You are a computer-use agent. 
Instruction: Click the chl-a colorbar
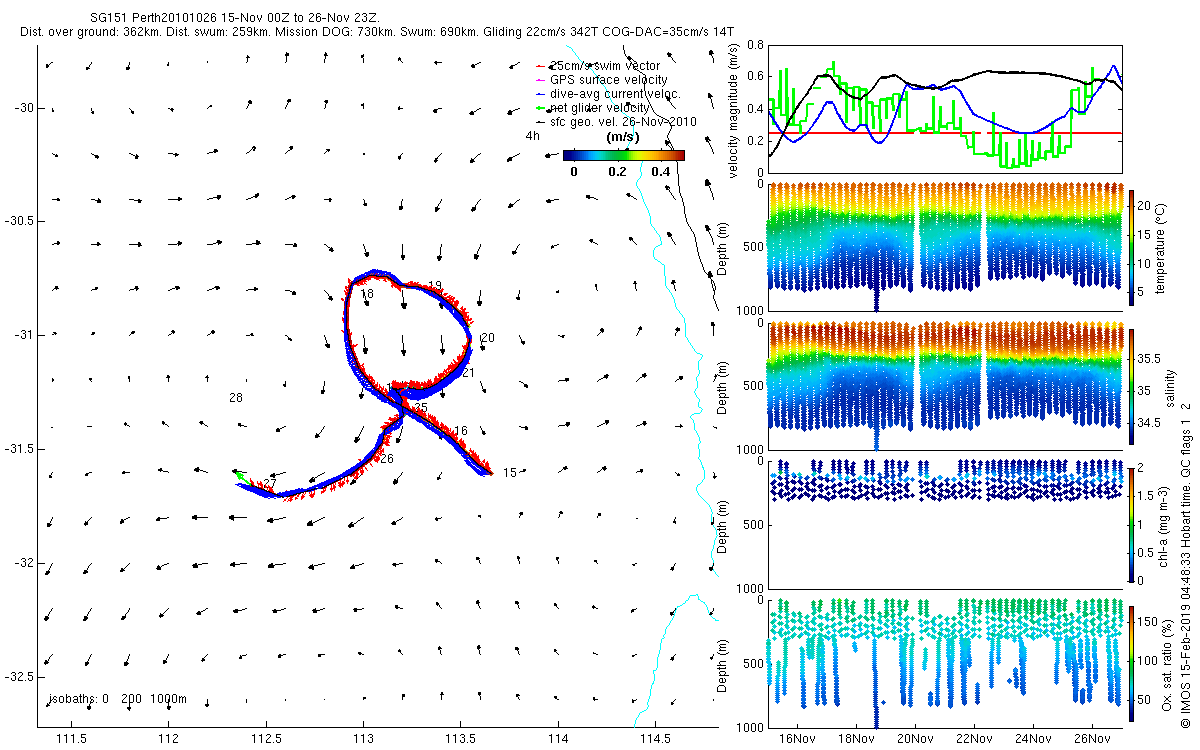pyautogui.click(x=1133, y=524)
